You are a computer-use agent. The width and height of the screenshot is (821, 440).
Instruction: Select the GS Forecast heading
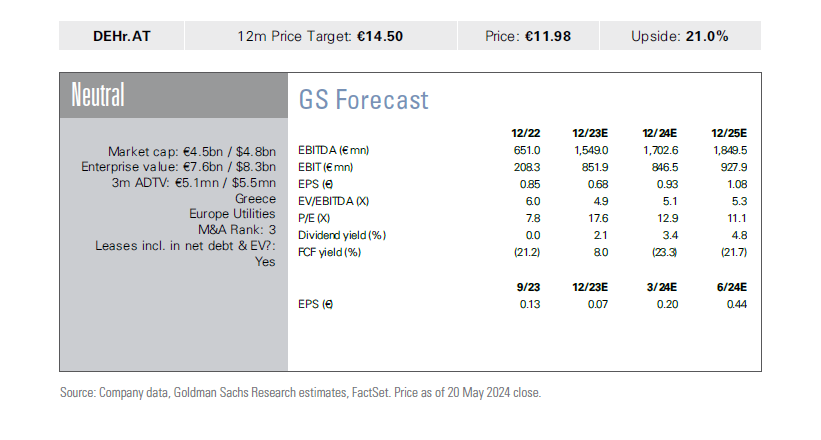(x=363, y=100)
